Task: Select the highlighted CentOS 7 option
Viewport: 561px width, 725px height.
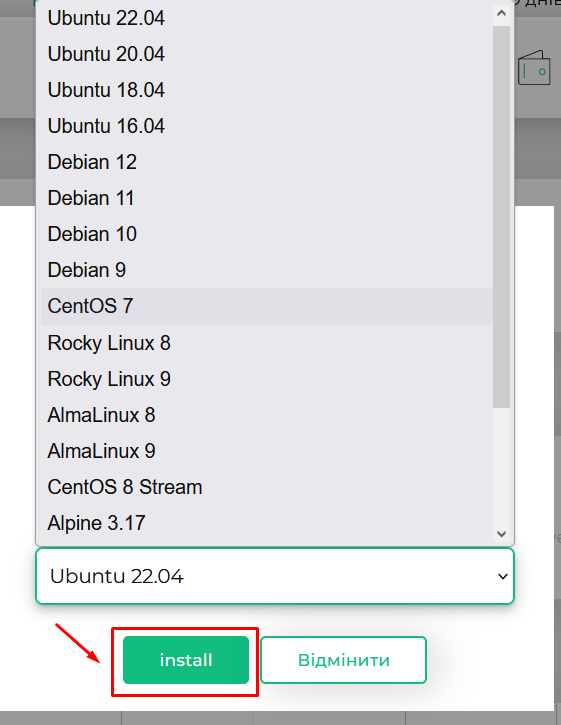Action: [x=267, y=306]
